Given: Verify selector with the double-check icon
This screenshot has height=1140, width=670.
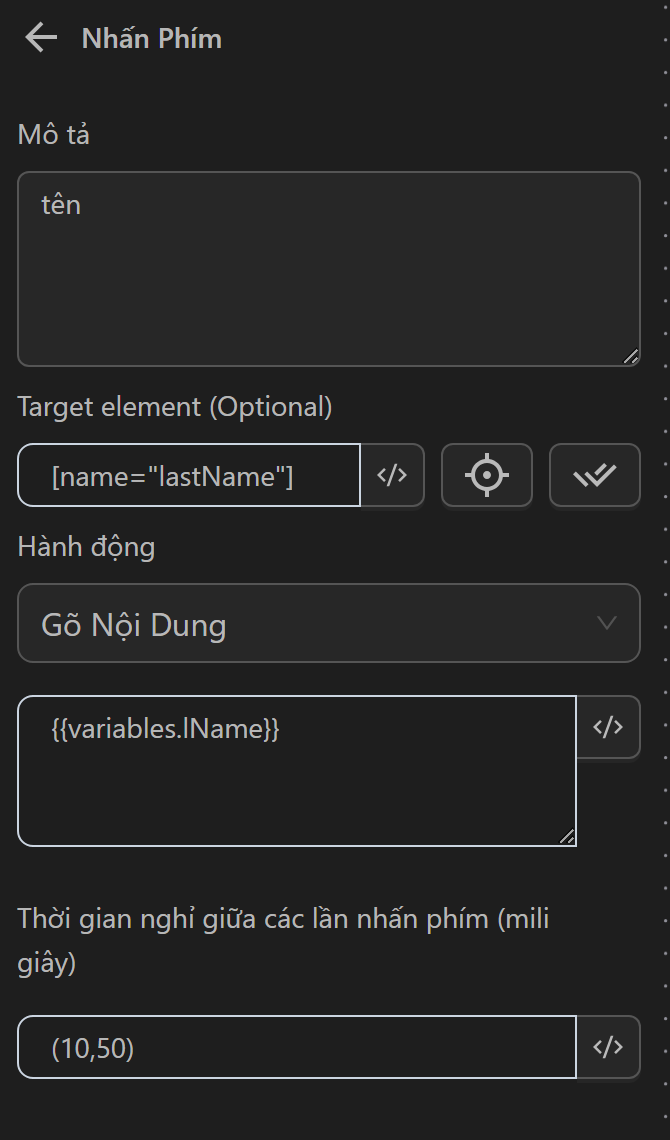Looking at the screenshot, I should (594, 476).
